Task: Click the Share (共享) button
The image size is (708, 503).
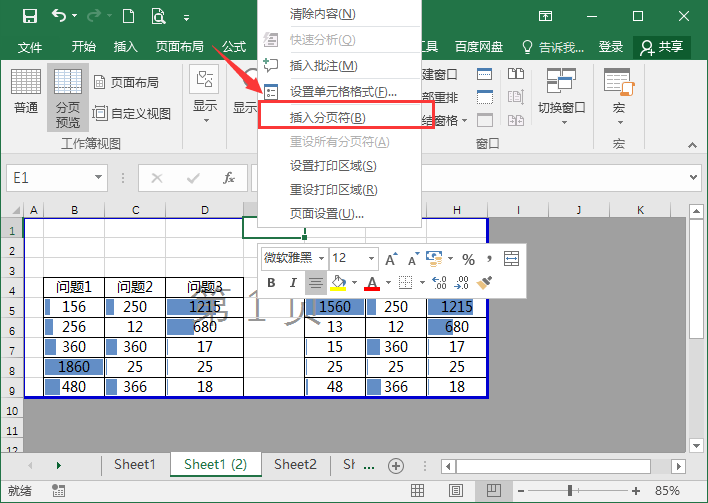Action: [x=662, y=47]
